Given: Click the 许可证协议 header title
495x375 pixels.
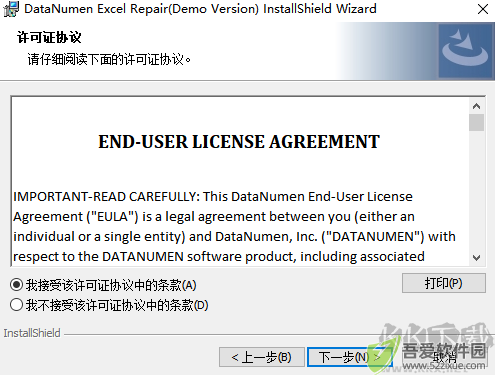Looking at the screenshot, I should coord(49,37).
